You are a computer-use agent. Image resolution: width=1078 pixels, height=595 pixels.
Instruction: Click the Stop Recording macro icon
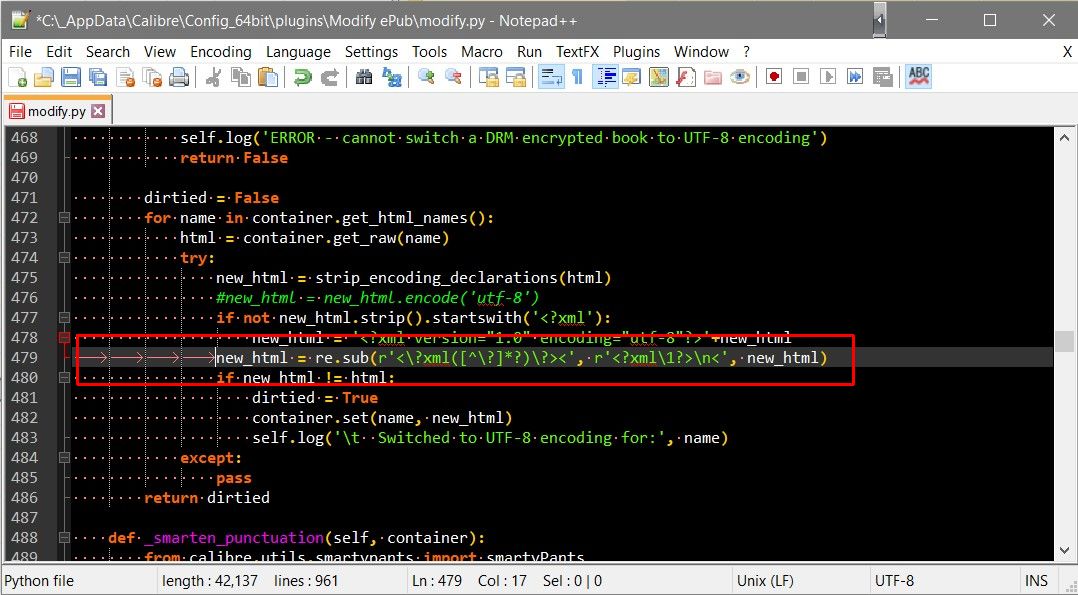click(801, 77)
